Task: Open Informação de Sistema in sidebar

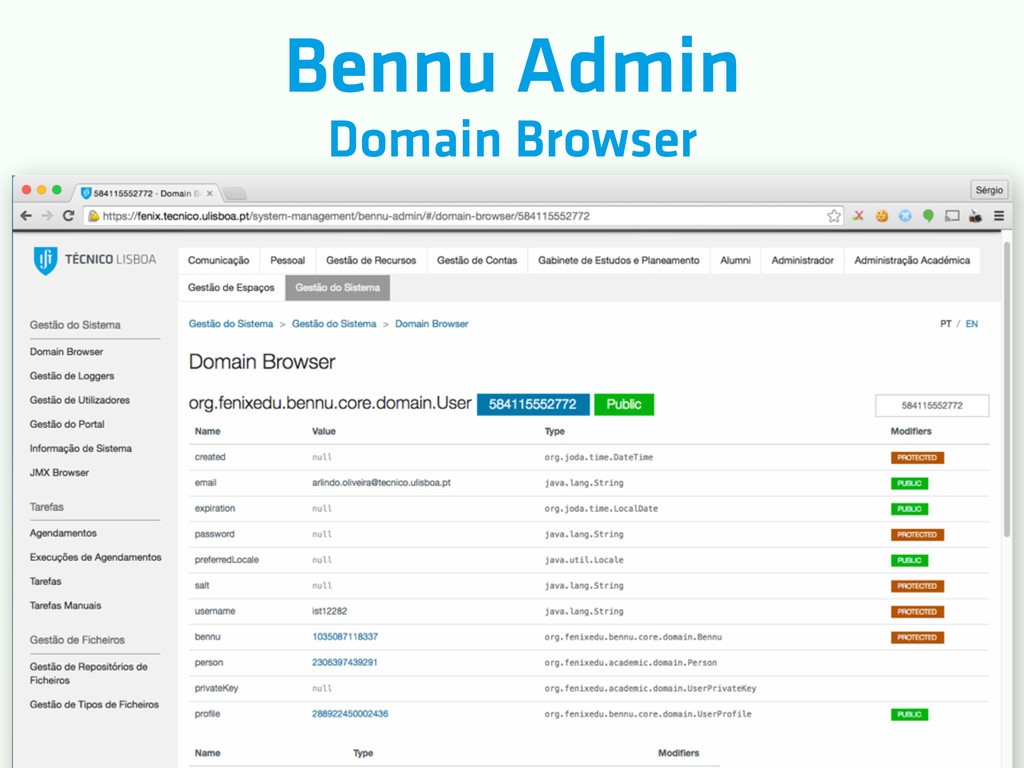Action: tap(80, 448)
